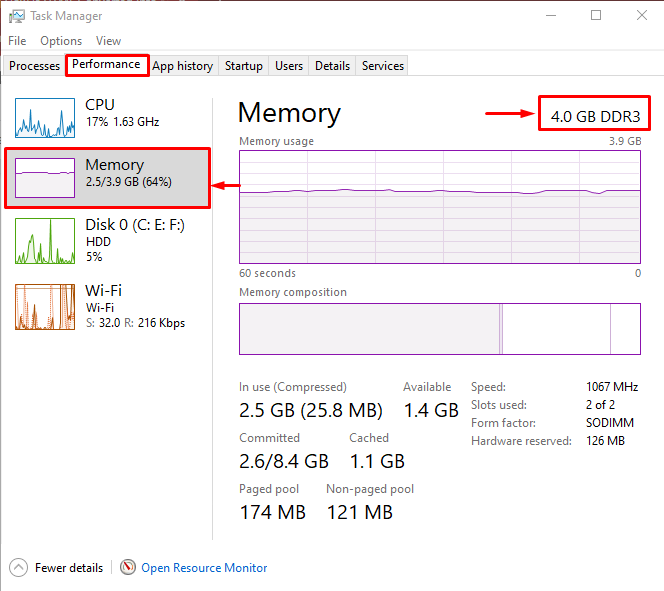Click the large Memory heading
664x591 pixels.
(289, 113)
